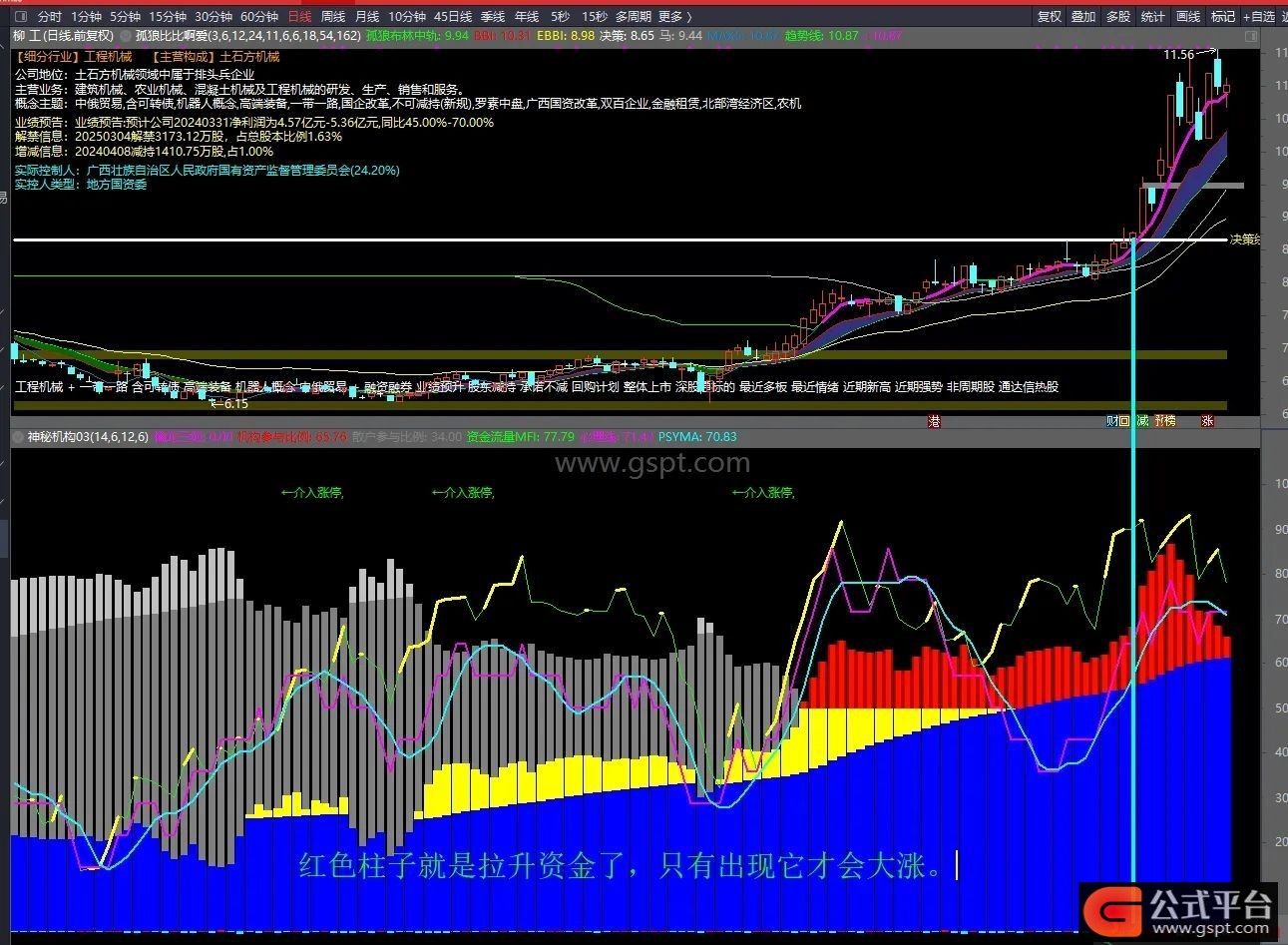Image resolution: width=1288 pixels, height=945 pixels.
Task: Click the 叠加 overlay button
Action: pyautogui.click(x=1083, y=16)
